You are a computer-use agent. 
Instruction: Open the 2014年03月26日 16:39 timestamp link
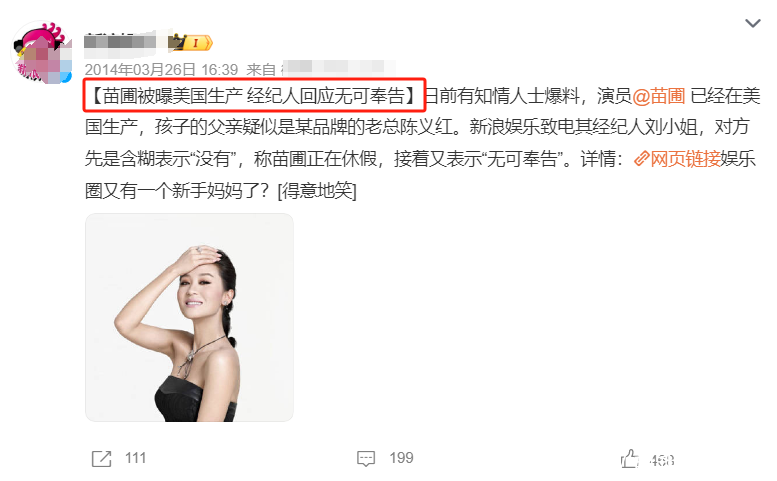click(x=162, y=70)
